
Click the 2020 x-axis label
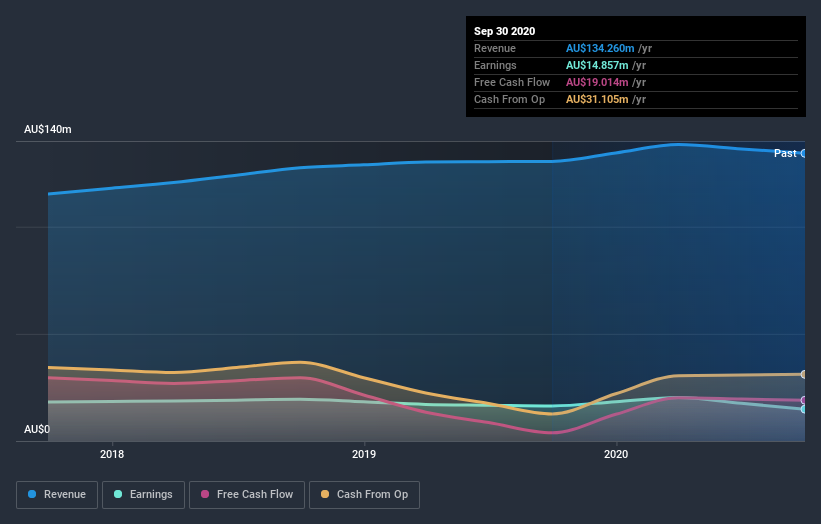tap(616, 454)
